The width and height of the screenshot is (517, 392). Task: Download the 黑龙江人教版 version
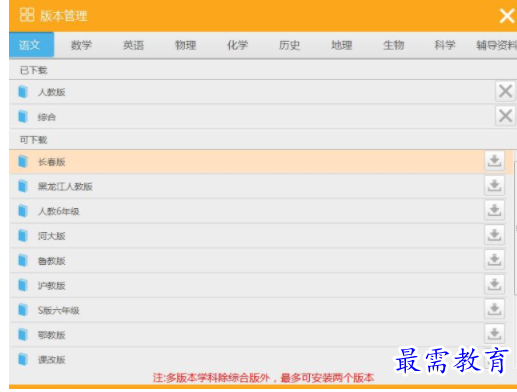[494, 186]
